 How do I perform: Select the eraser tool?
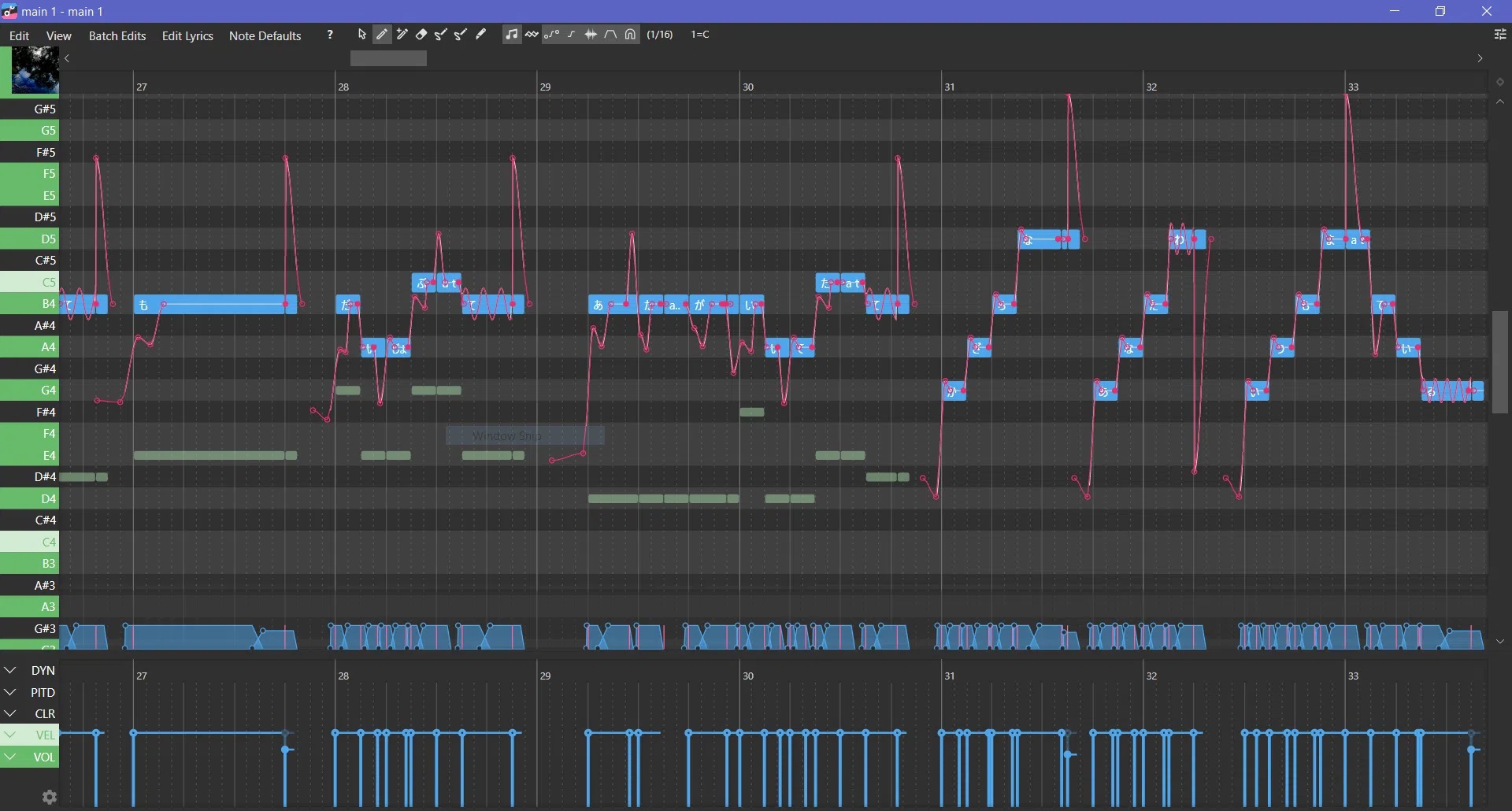click(x=422, y=34)
